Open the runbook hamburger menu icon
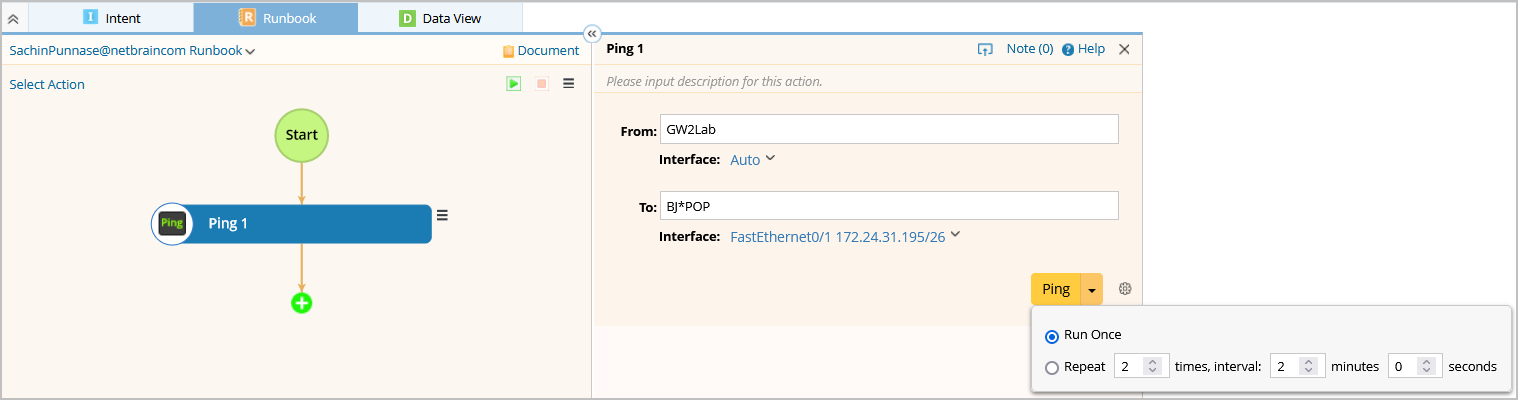This screenshot has height=400, width=1518. (x=569, y=84)
